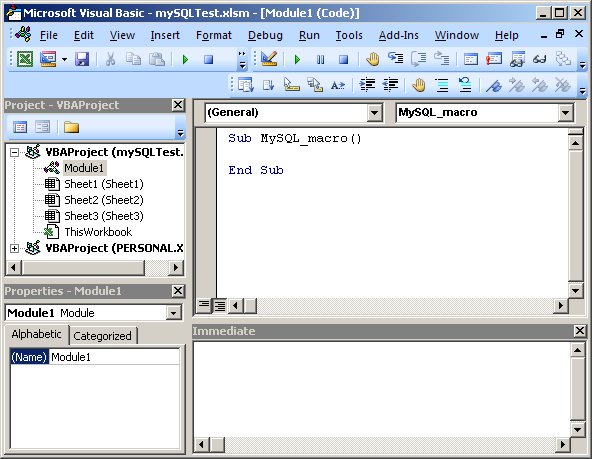This screenshot has width=592, height=459.
Task: Click the Indent icon
Action: (367, 85)
